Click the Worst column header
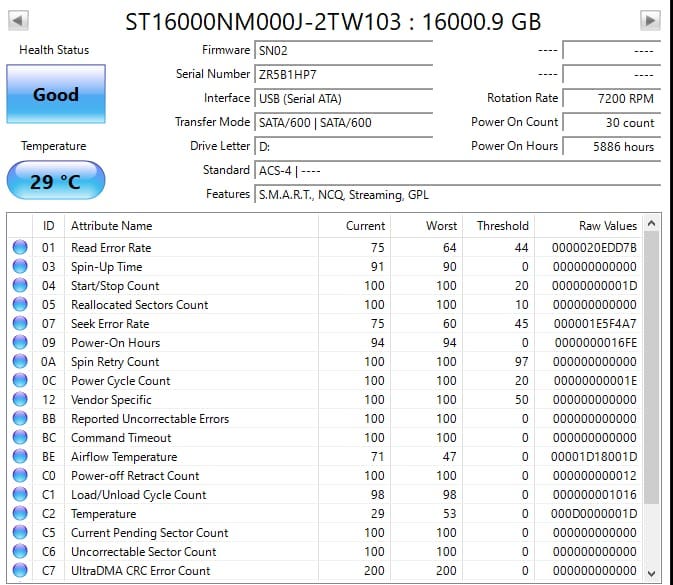 [427, 226]
